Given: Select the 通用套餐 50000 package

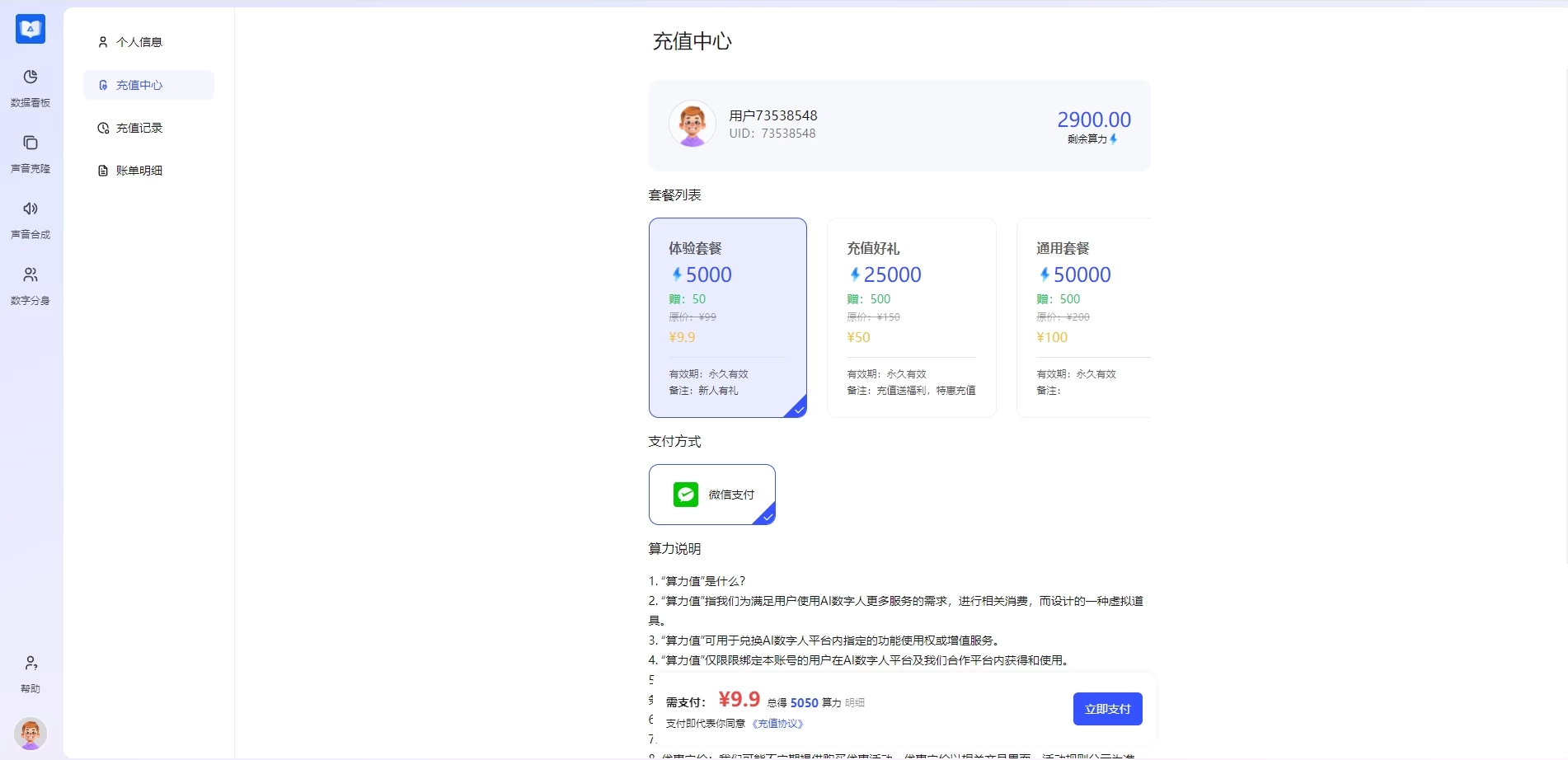Looking at the screenshot, I should [x=1088, y=318].
